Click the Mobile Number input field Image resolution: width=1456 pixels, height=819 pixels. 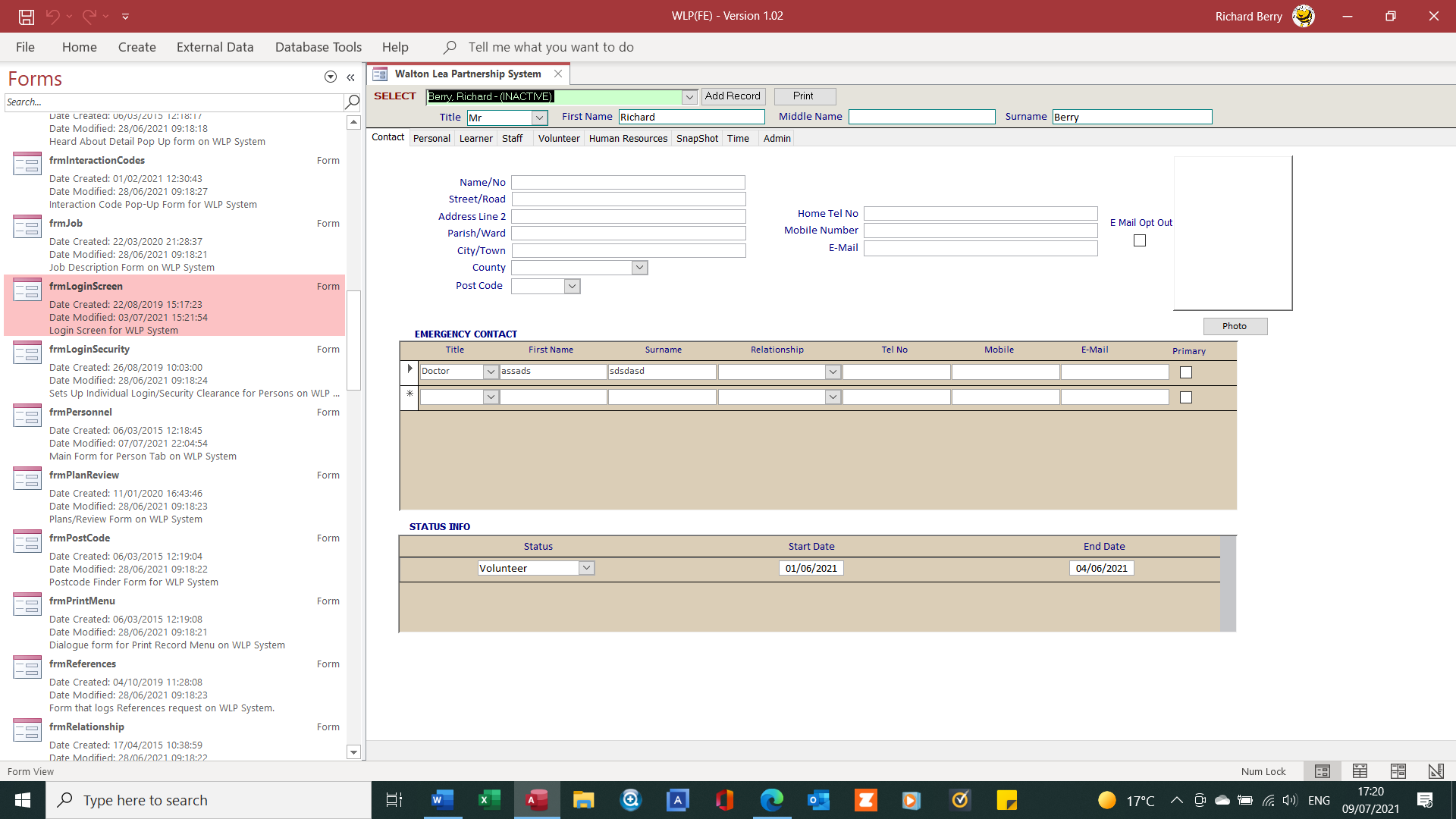981,231
